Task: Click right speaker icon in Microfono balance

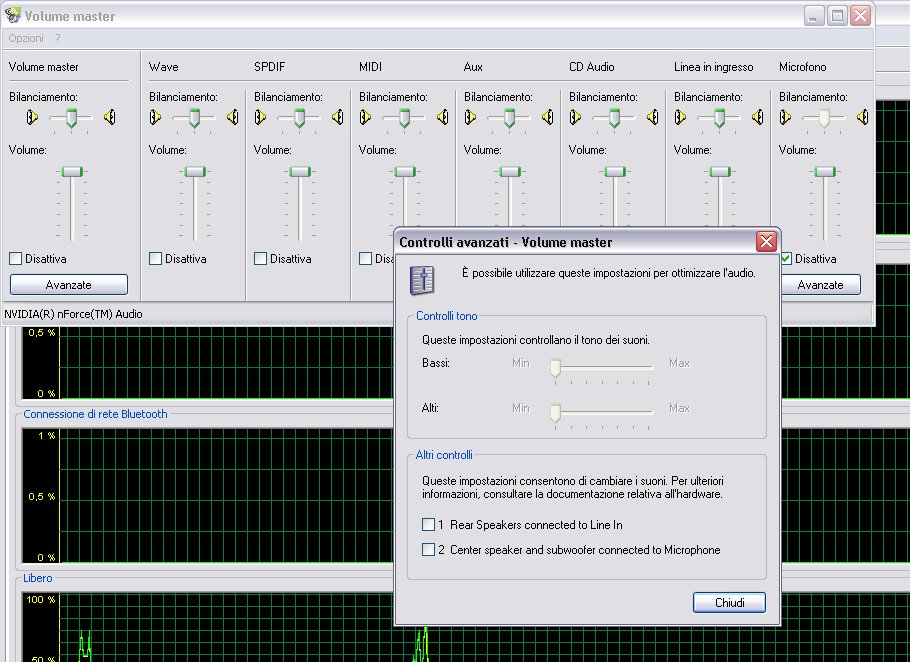Action: point(863,117)
